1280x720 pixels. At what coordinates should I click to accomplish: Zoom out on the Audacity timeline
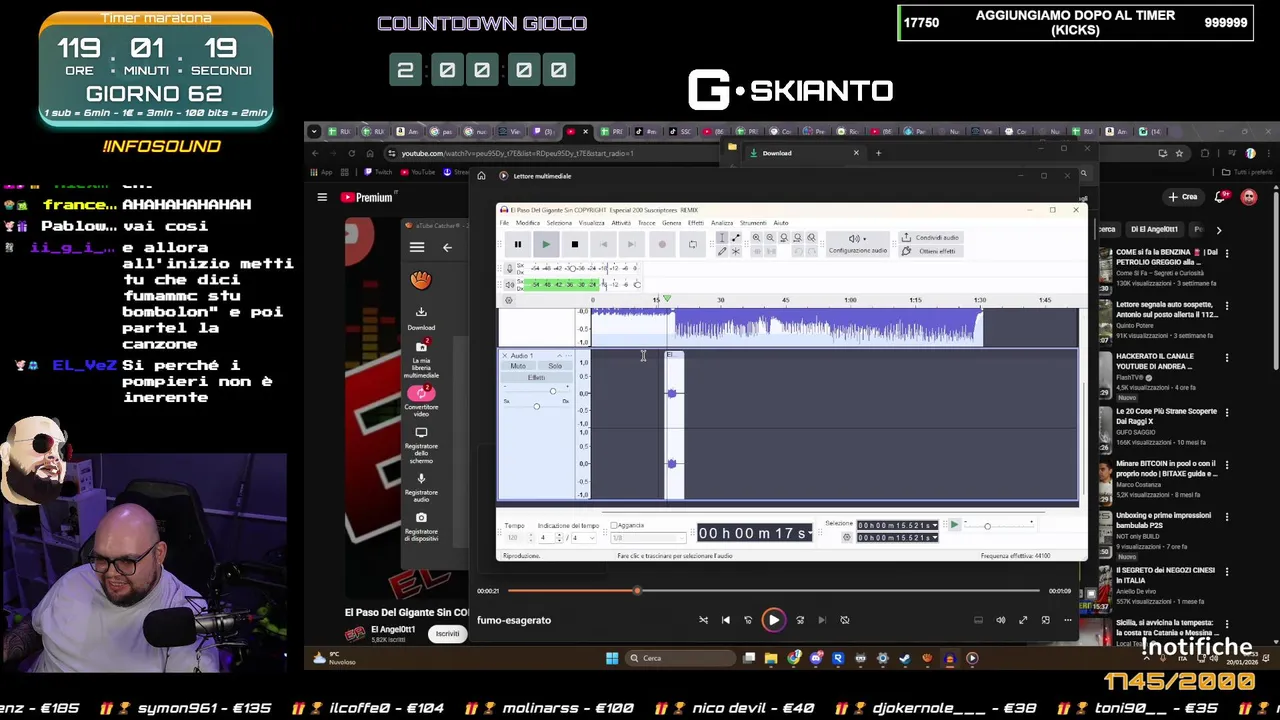(x=770, y=238)
